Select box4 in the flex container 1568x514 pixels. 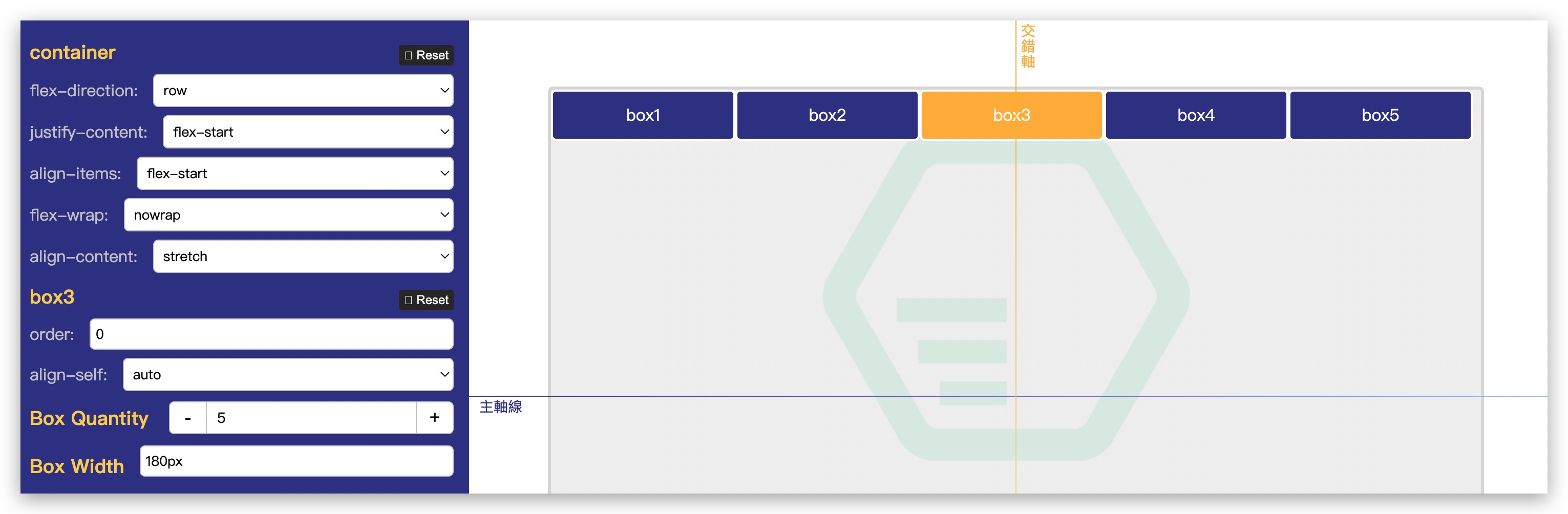(1196, 115)
